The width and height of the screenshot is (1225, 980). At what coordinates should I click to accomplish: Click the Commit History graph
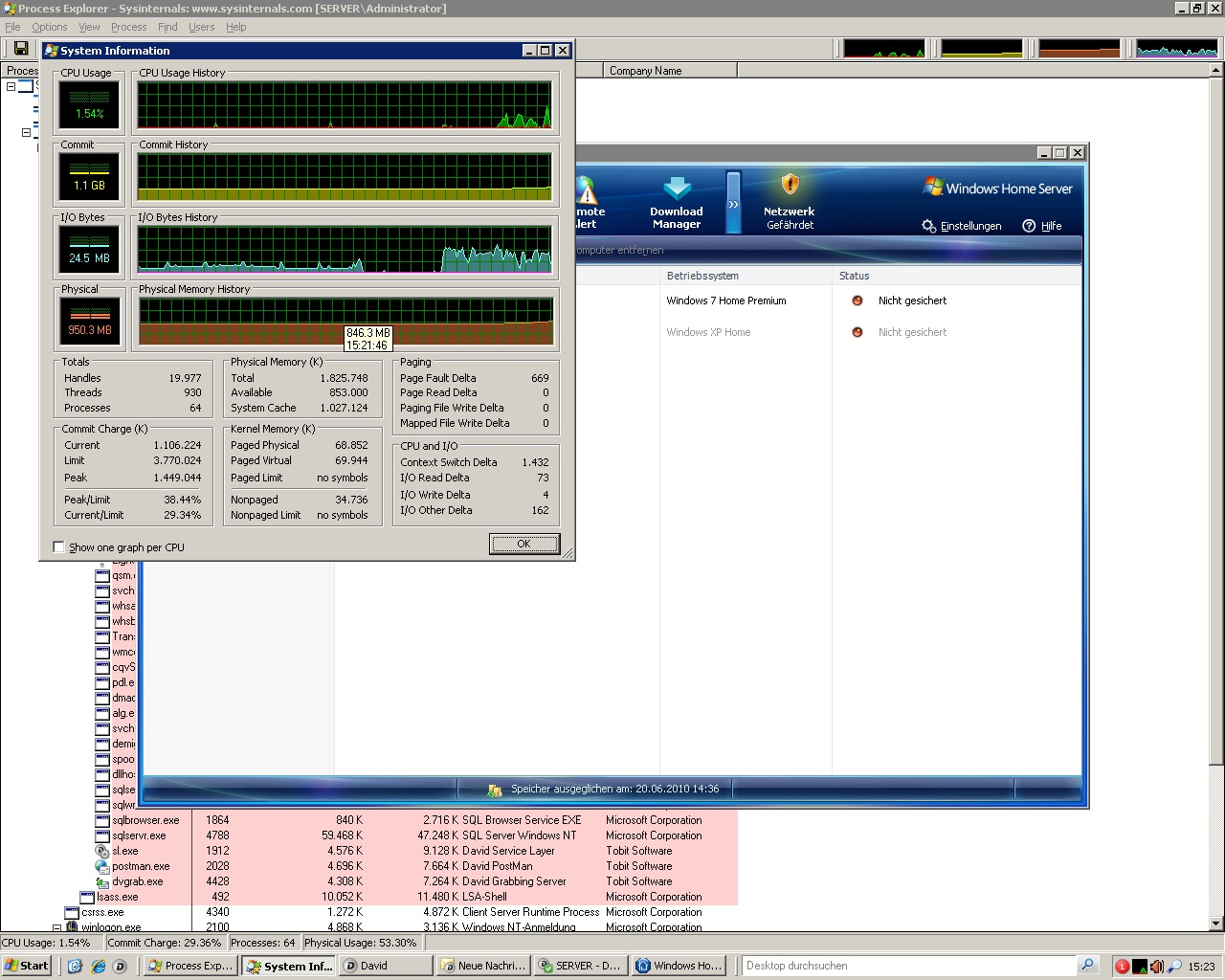point(345,177)
